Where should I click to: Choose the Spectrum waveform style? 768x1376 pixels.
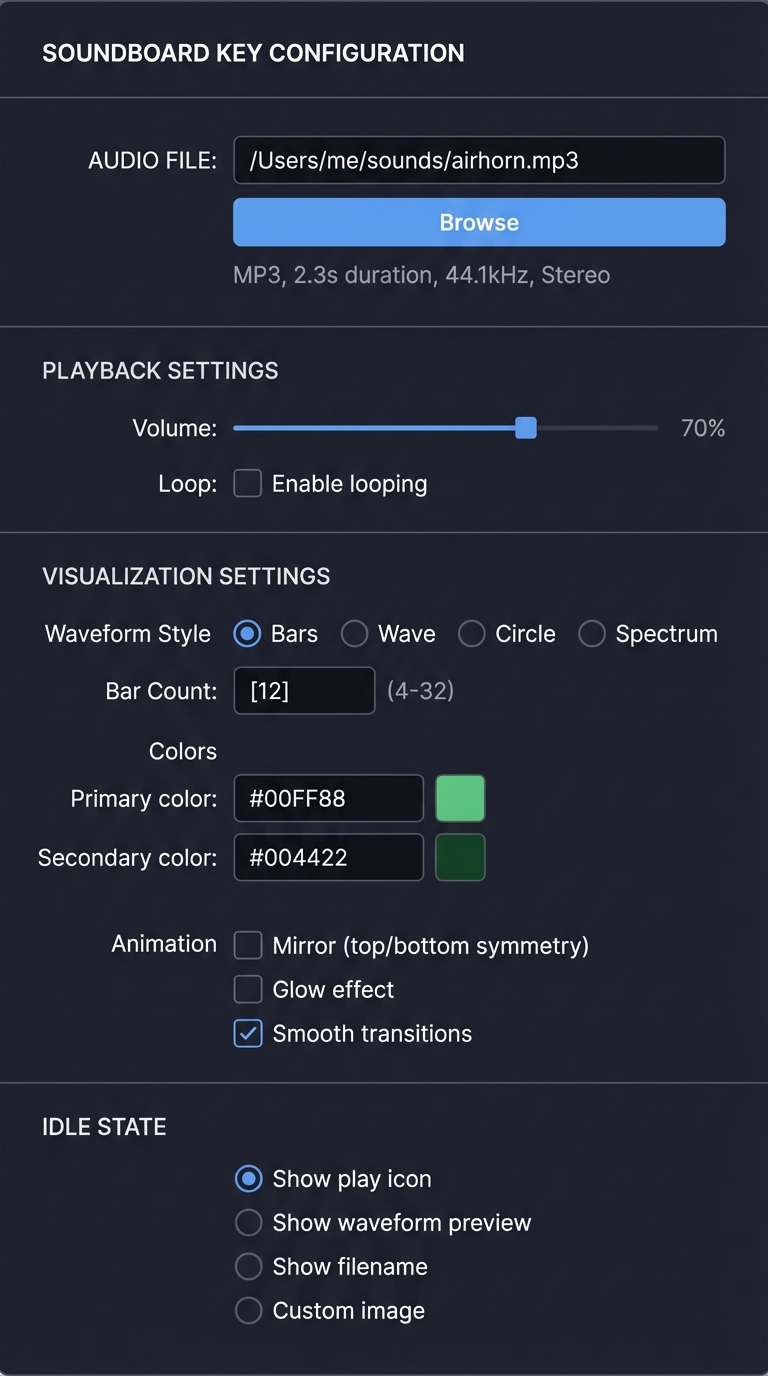tap(592, 633)
